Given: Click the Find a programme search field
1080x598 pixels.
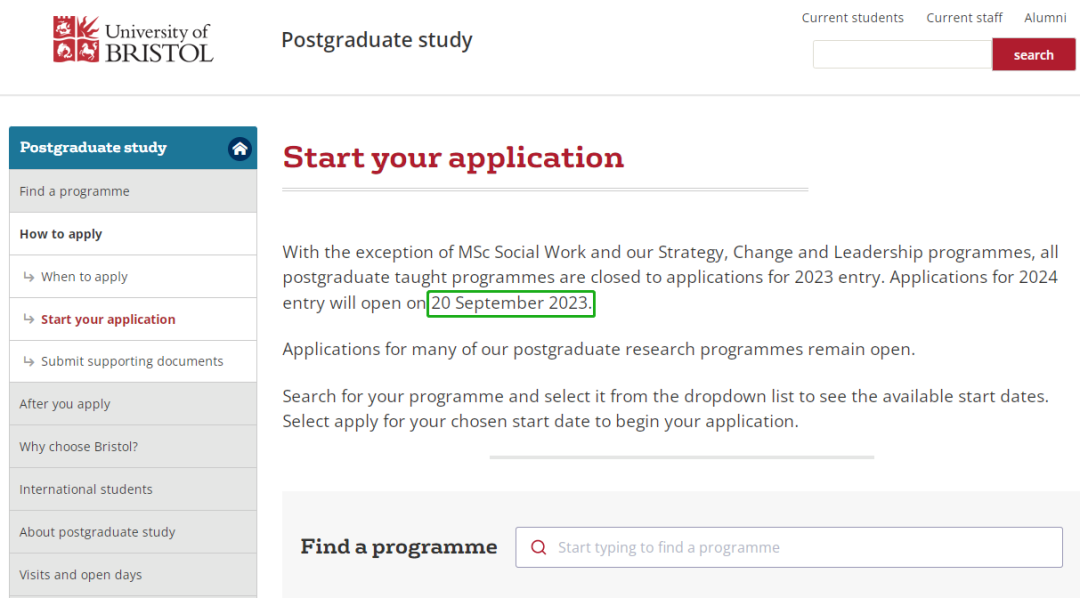Looking at the screenshot, I should 789,547.
